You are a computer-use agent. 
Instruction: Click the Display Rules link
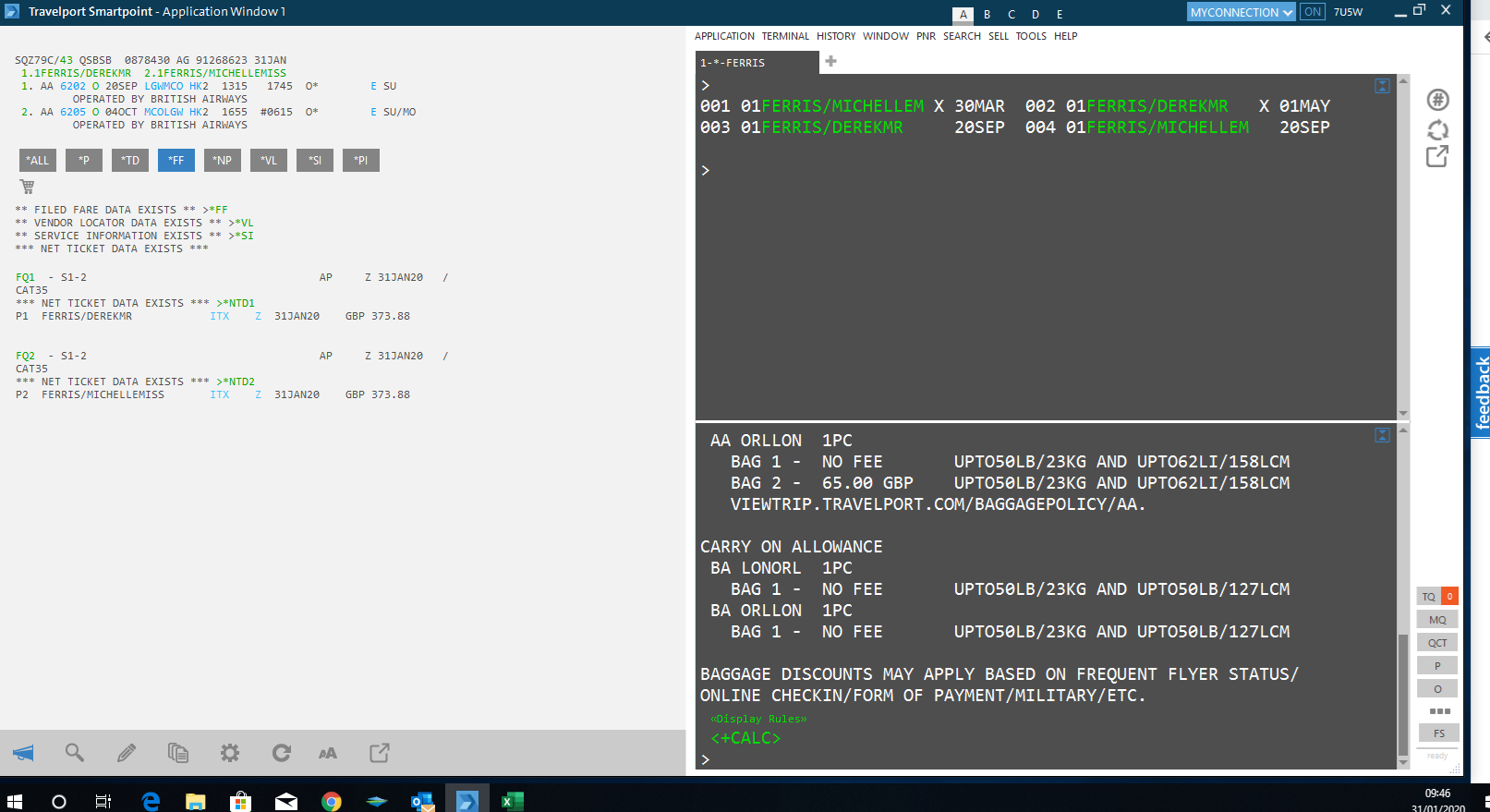click(758, 719)
